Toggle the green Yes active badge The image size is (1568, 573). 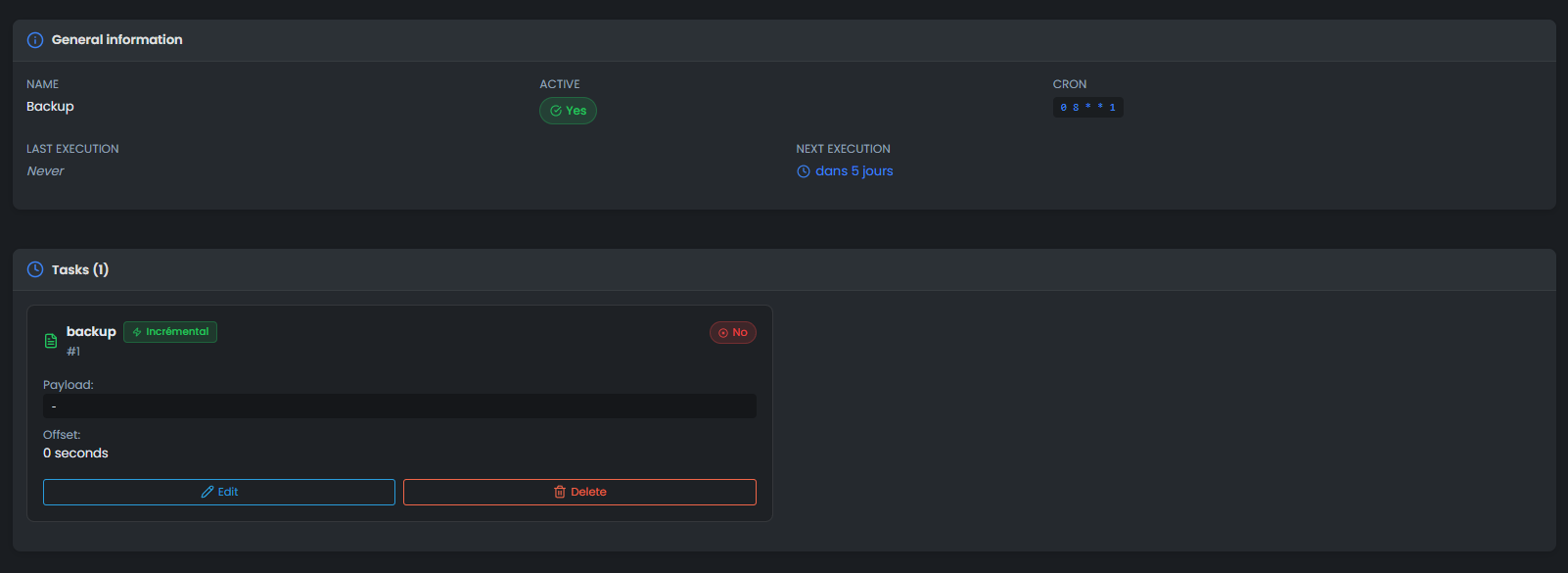[569, 111]
